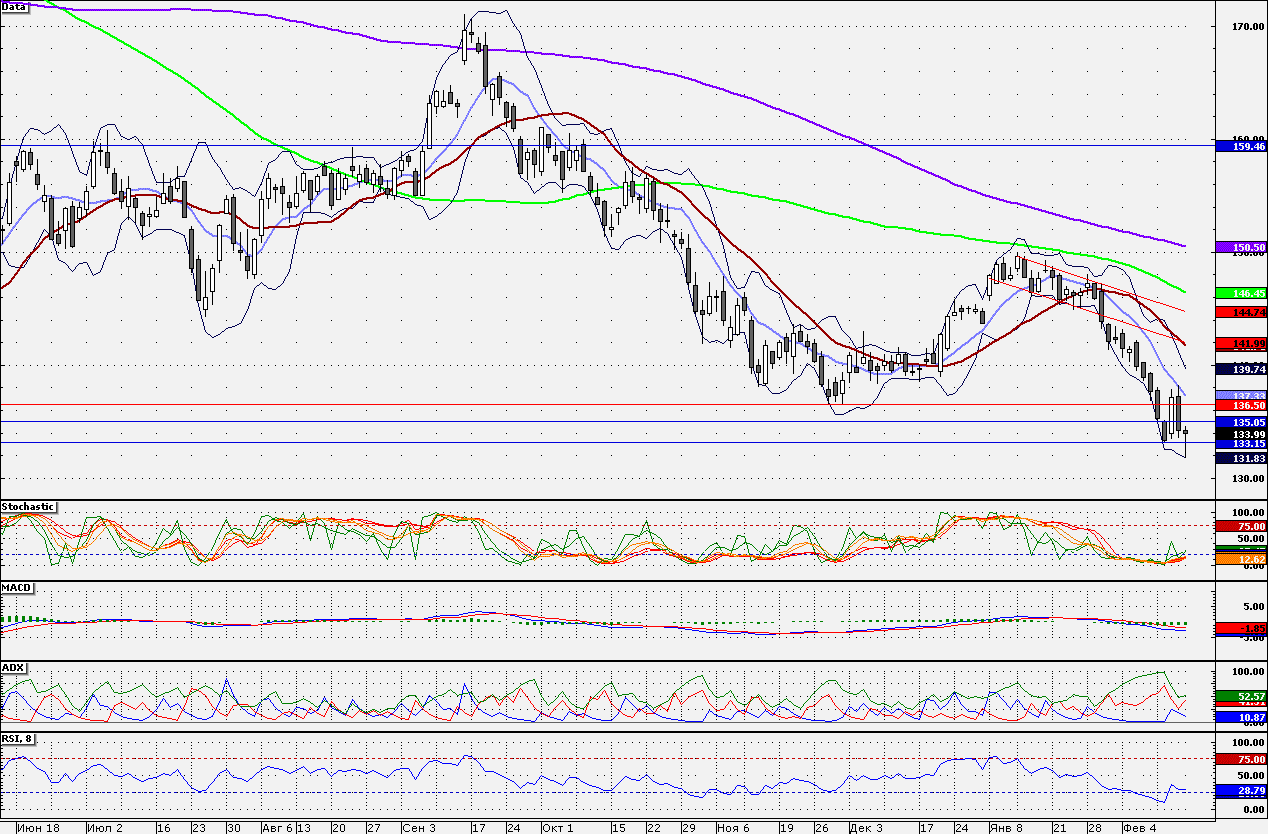Screen dimensions: 1268x834
Task: Select the Stochastic indicator panel label
Action: coord(28,507)
